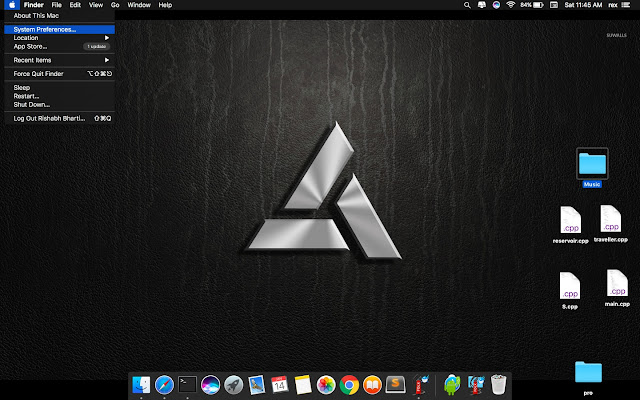The image size is (640, 400).
Task: Open the Trash in Dock
Action: click(498, 384)
